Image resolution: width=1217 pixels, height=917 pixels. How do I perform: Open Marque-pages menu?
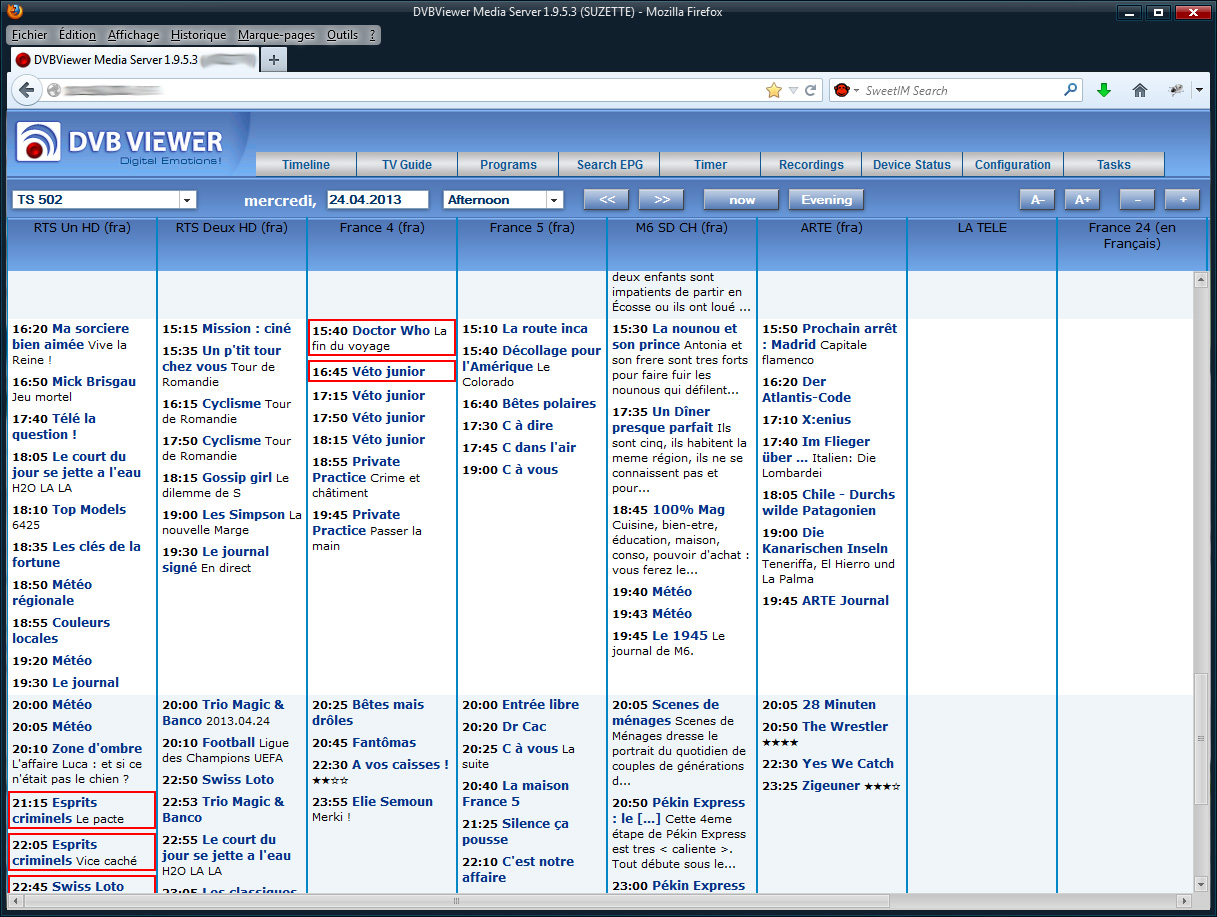coord(276,35)
